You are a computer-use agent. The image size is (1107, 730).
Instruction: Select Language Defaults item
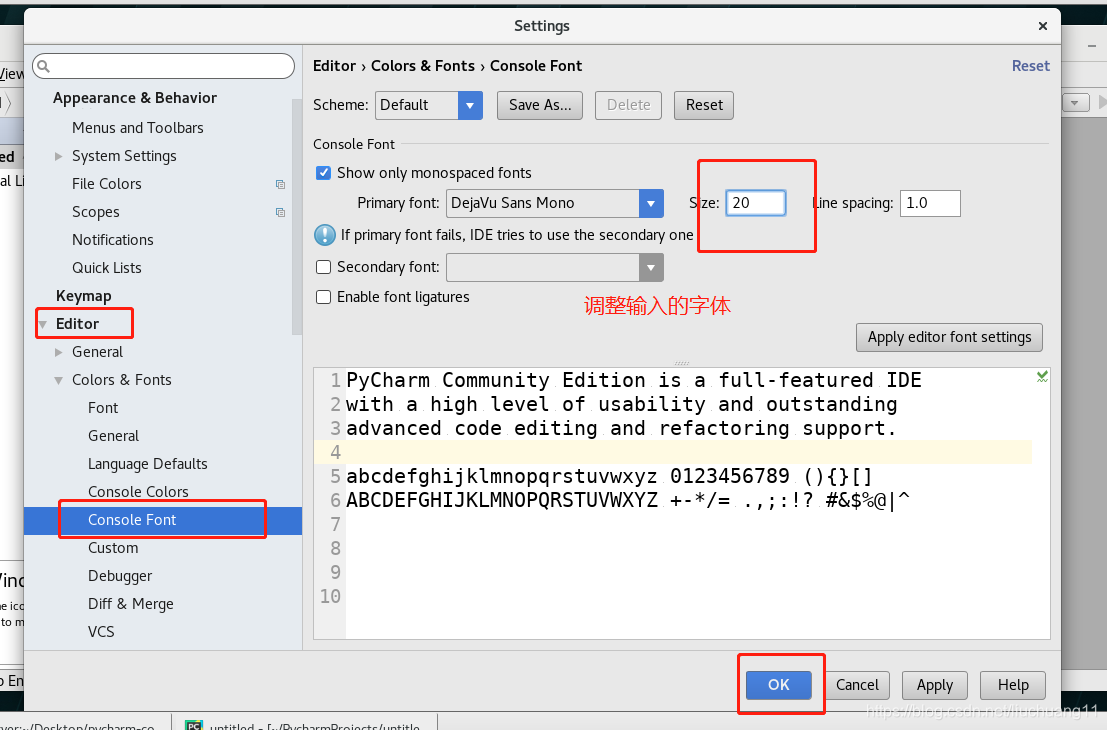pos(148,465)
